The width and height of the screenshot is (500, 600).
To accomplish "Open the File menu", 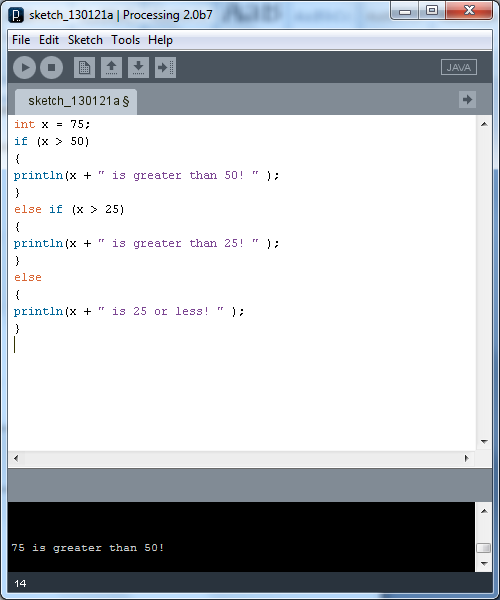I will [21, 40].
